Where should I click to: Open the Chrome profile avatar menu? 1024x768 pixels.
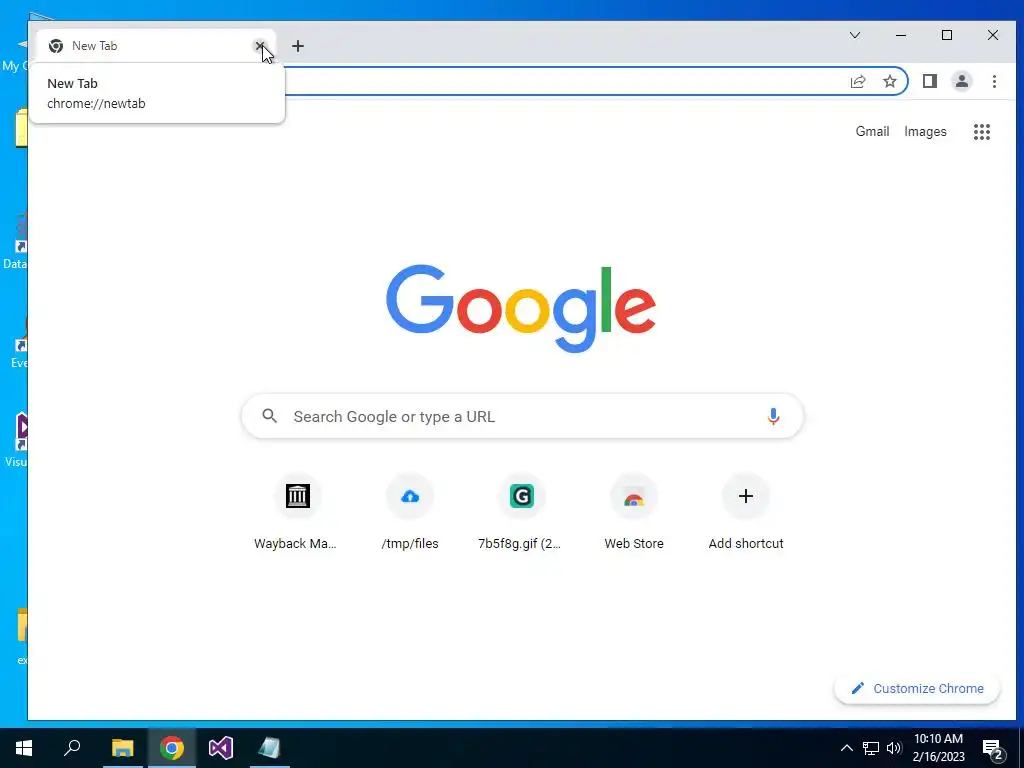962,81
